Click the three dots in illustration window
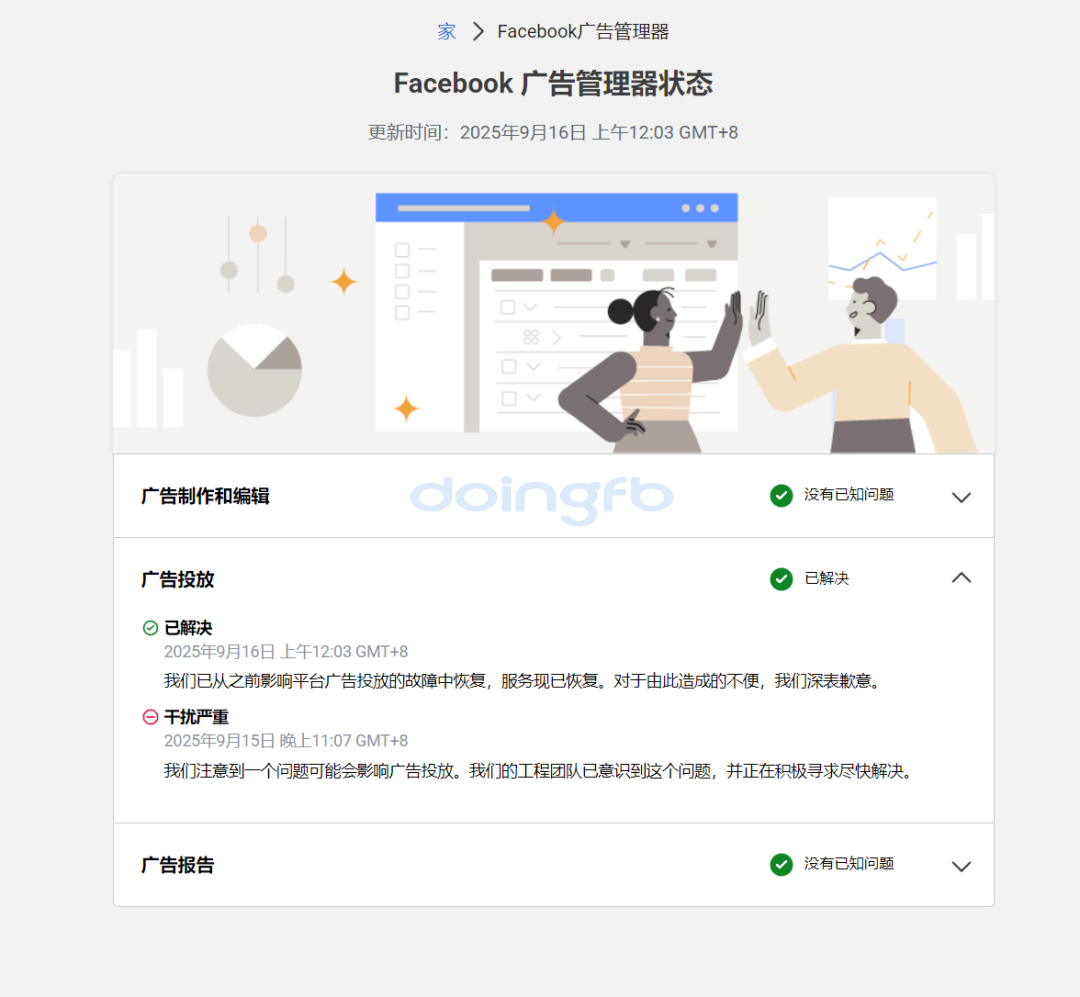Viewport: 1080px width, 997px height. point(700,208)
